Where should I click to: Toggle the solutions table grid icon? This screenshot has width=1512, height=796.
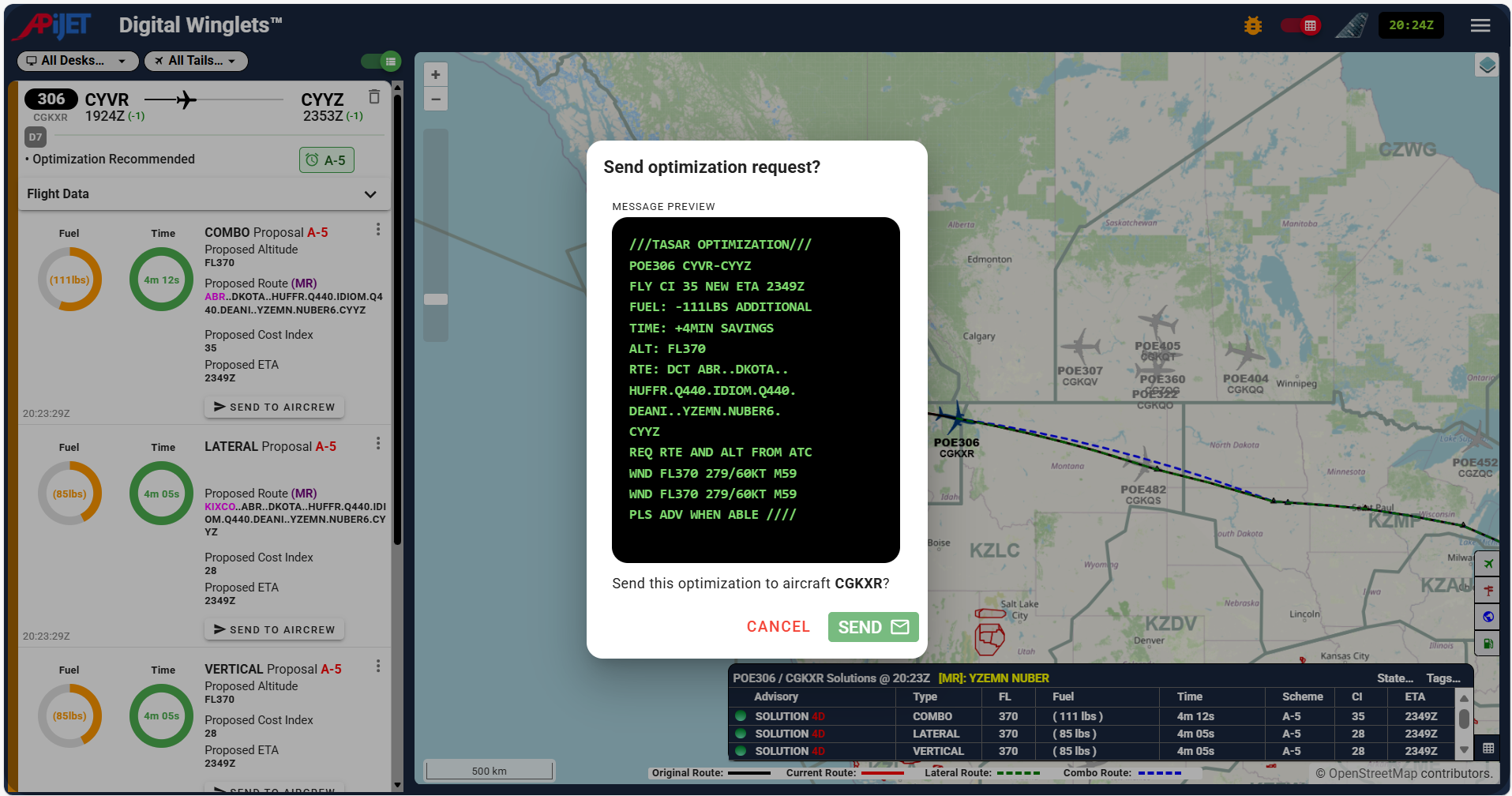pos(1488,749)
